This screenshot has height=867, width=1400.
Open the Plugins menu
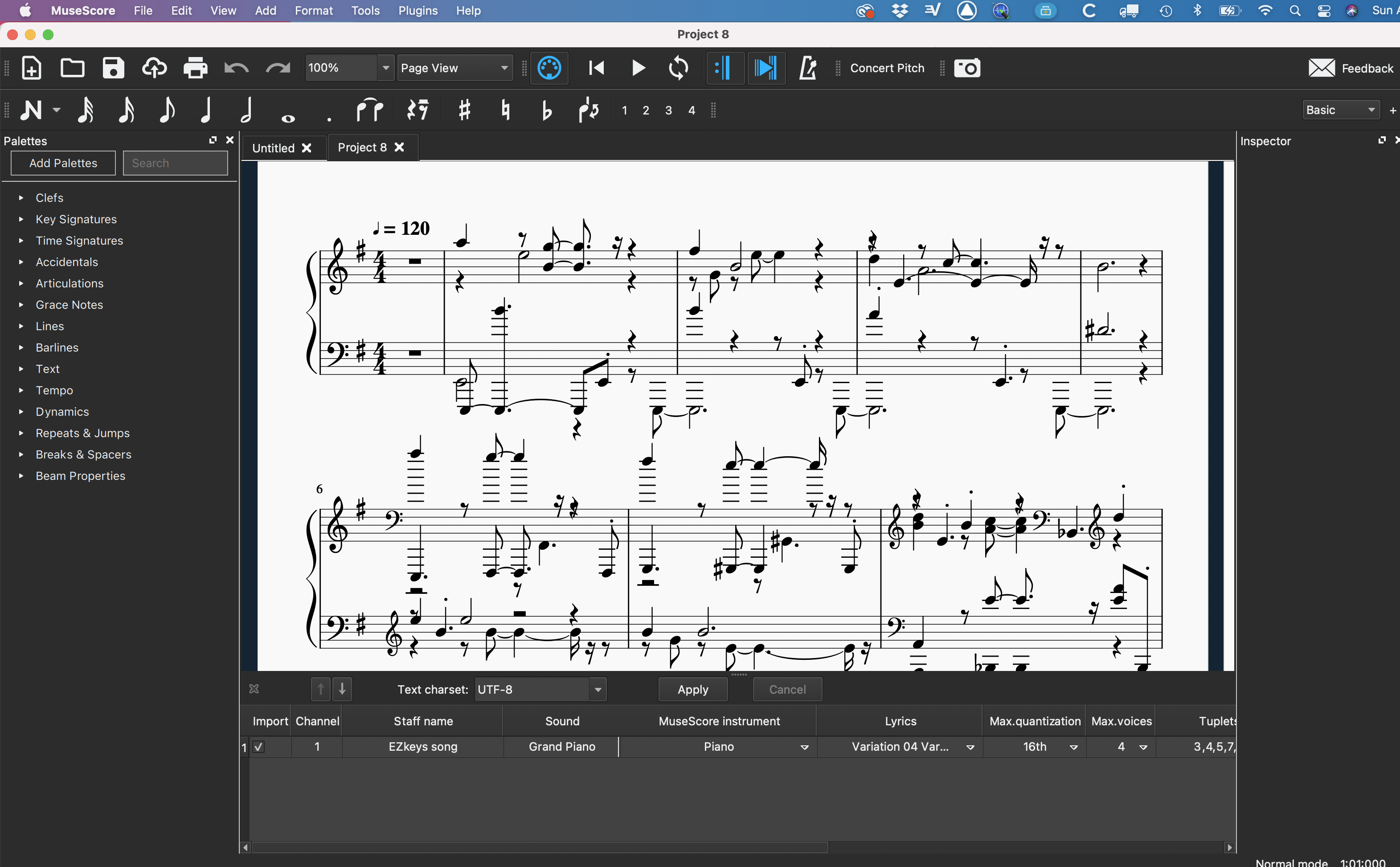coord(418,10)
